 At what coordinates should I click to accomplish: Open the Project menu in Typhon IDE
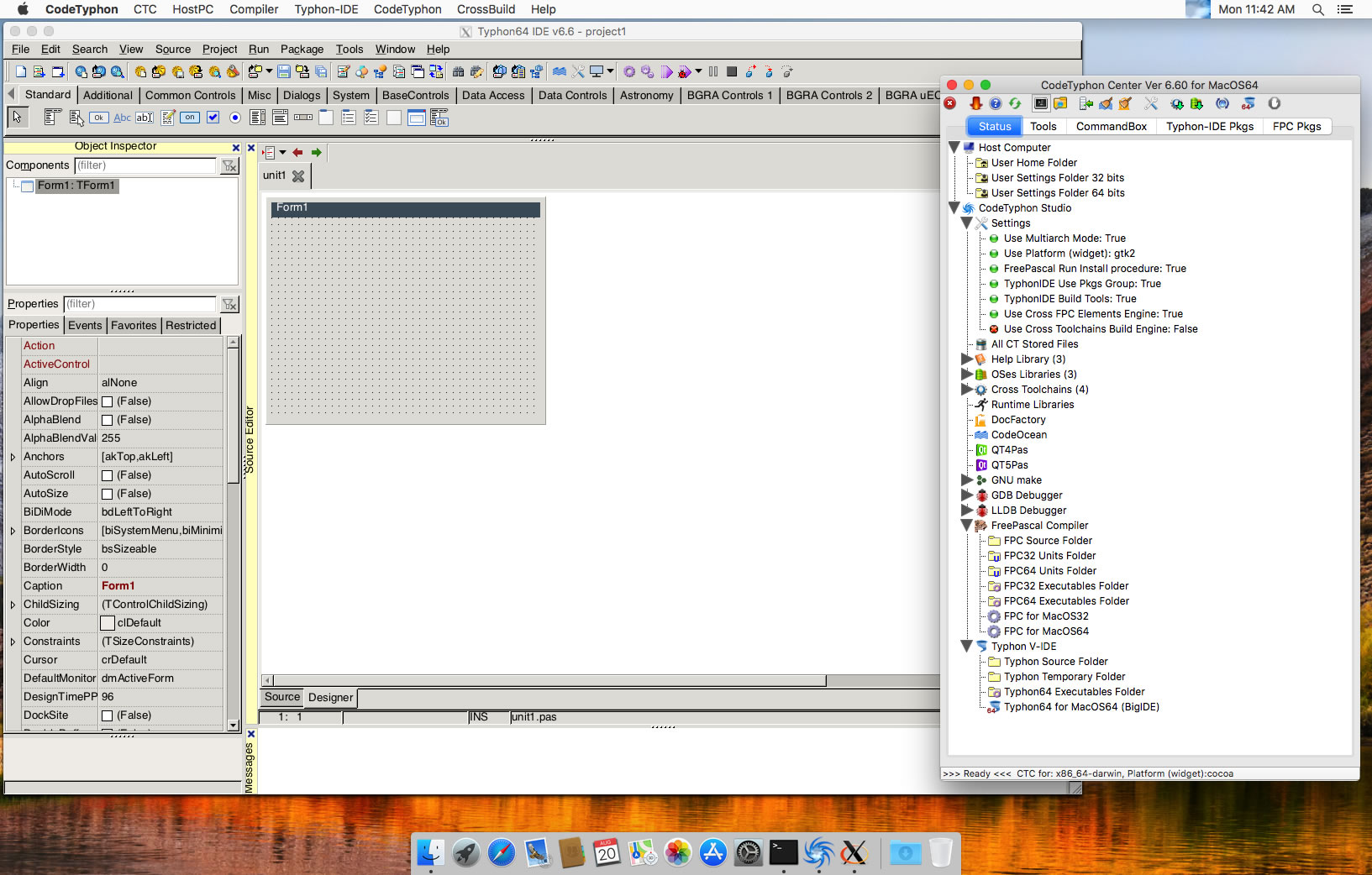tap(219, 50)
